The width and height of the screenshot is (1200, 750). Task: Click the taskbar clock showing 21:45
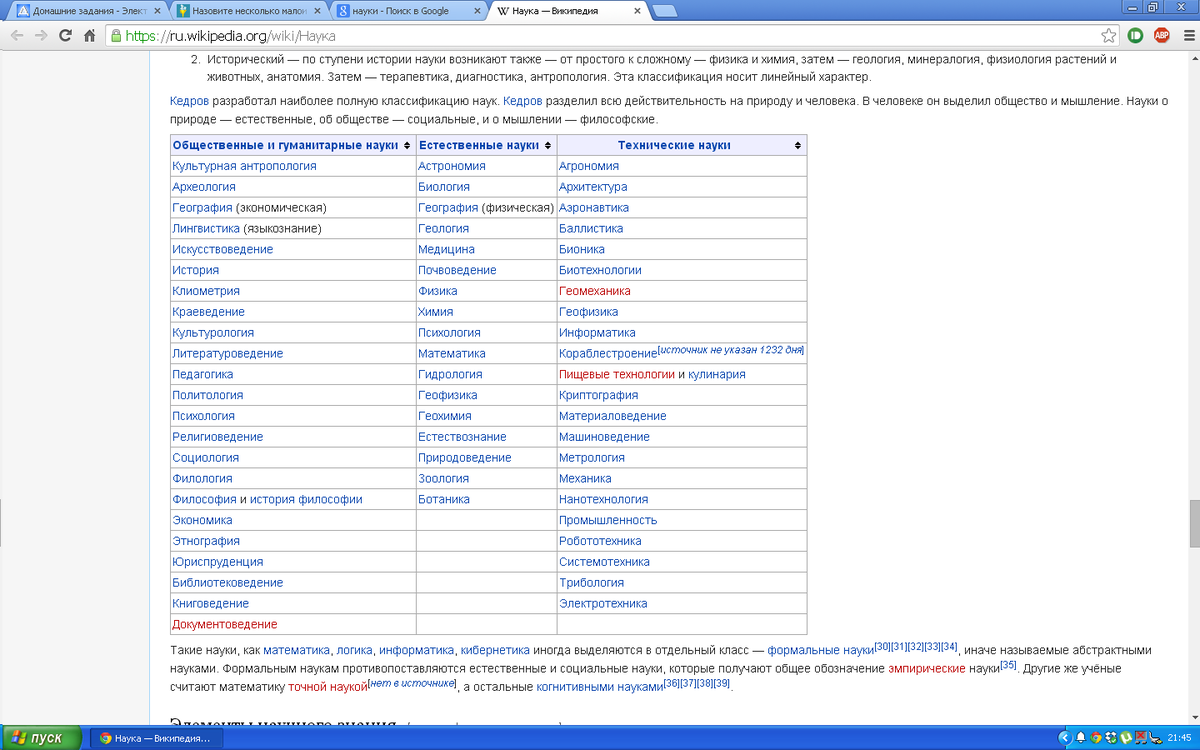point(1180,738)
